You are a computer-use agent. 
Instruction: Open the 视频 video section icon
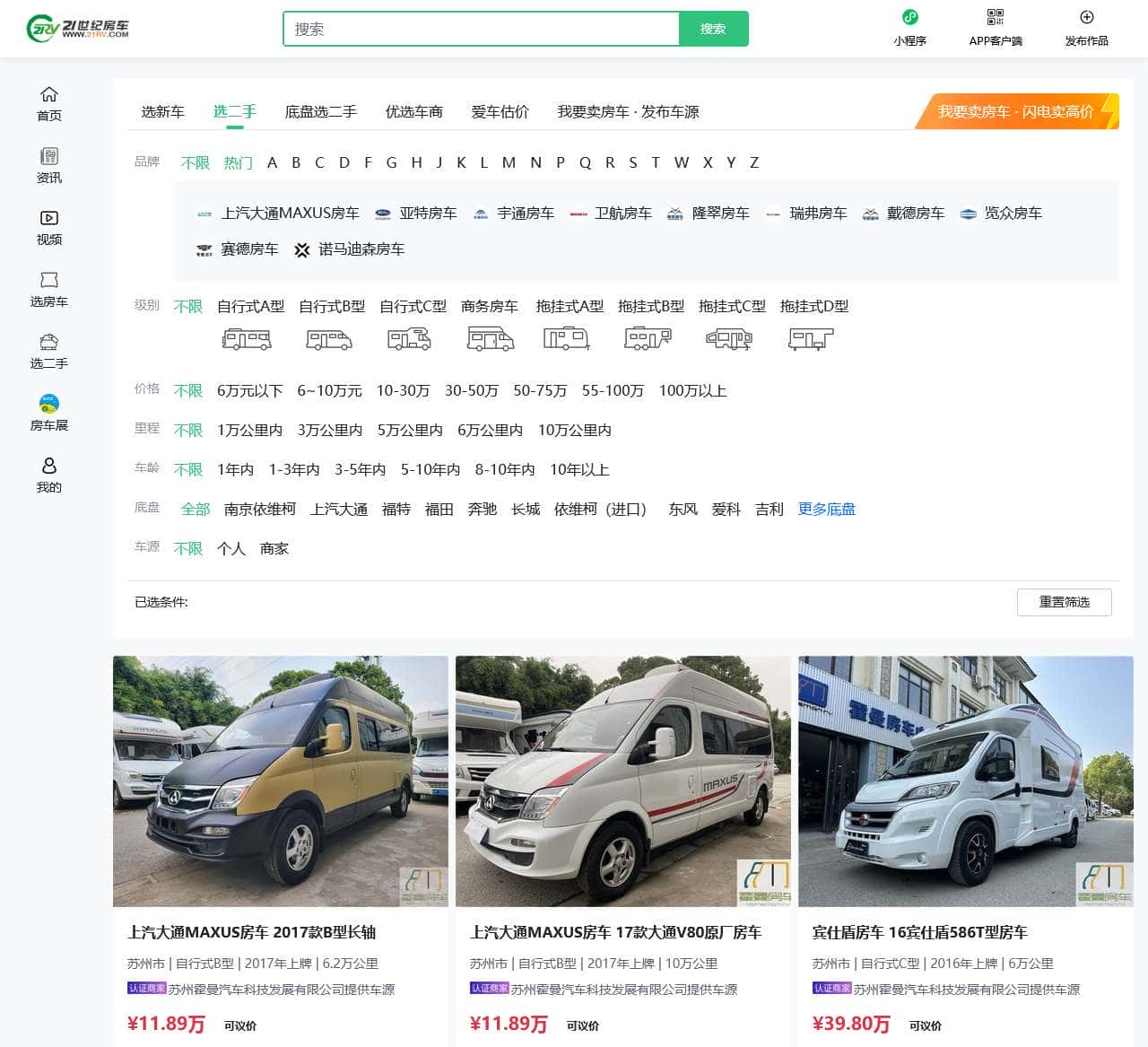pyautogui.click(x=49, y=218)
